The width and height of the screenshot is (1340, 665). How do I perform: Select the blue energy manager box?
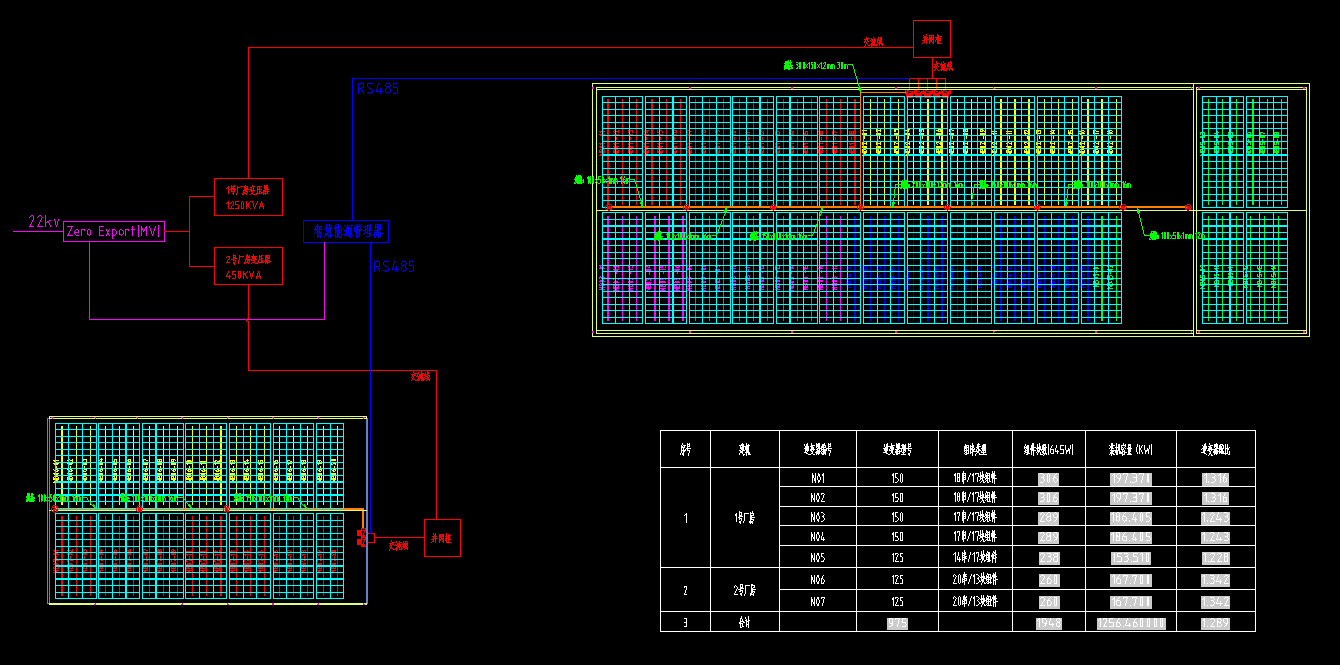coord(346,231)
